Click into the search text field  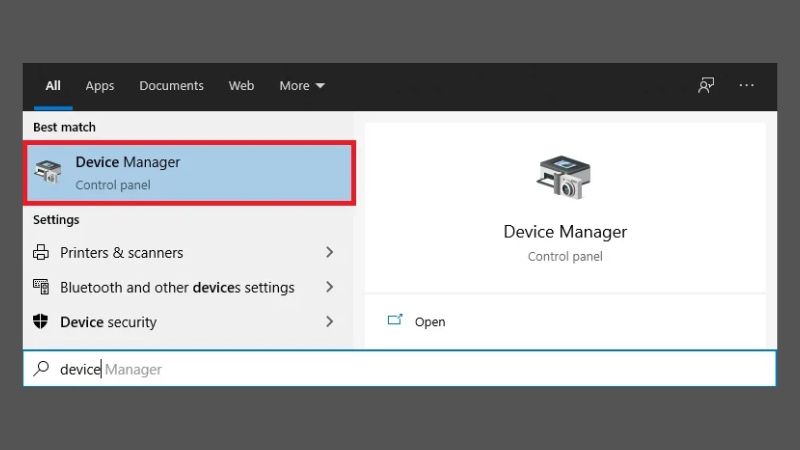point(400,369)
